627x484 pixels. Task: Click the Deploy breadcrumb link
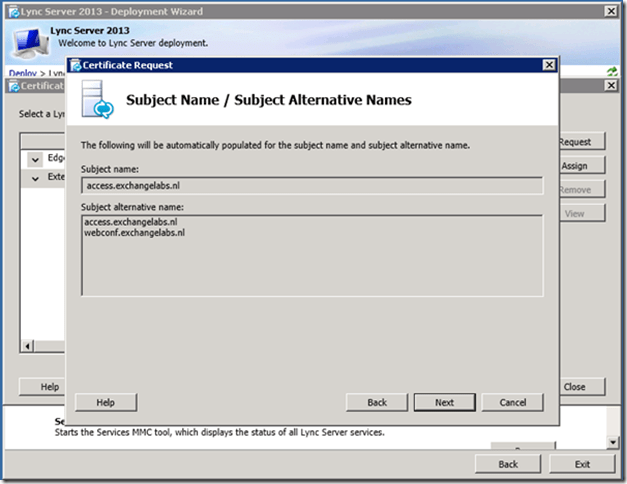pyautogui.click(x=22, y=74)
